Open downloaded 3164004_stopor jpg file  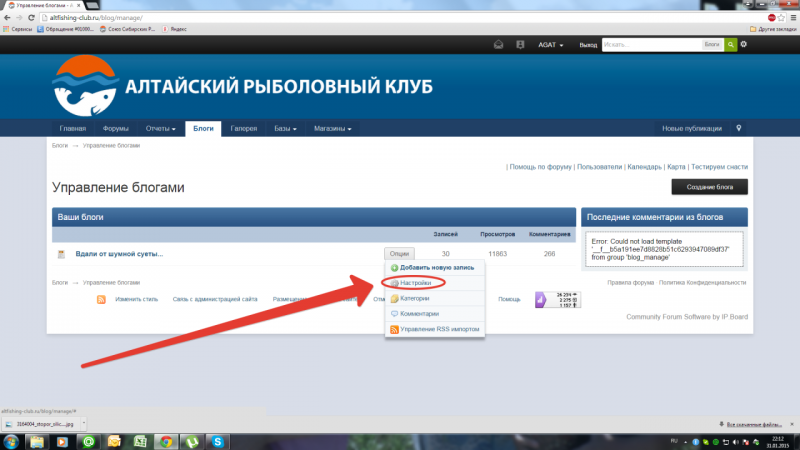pos(41,423)
